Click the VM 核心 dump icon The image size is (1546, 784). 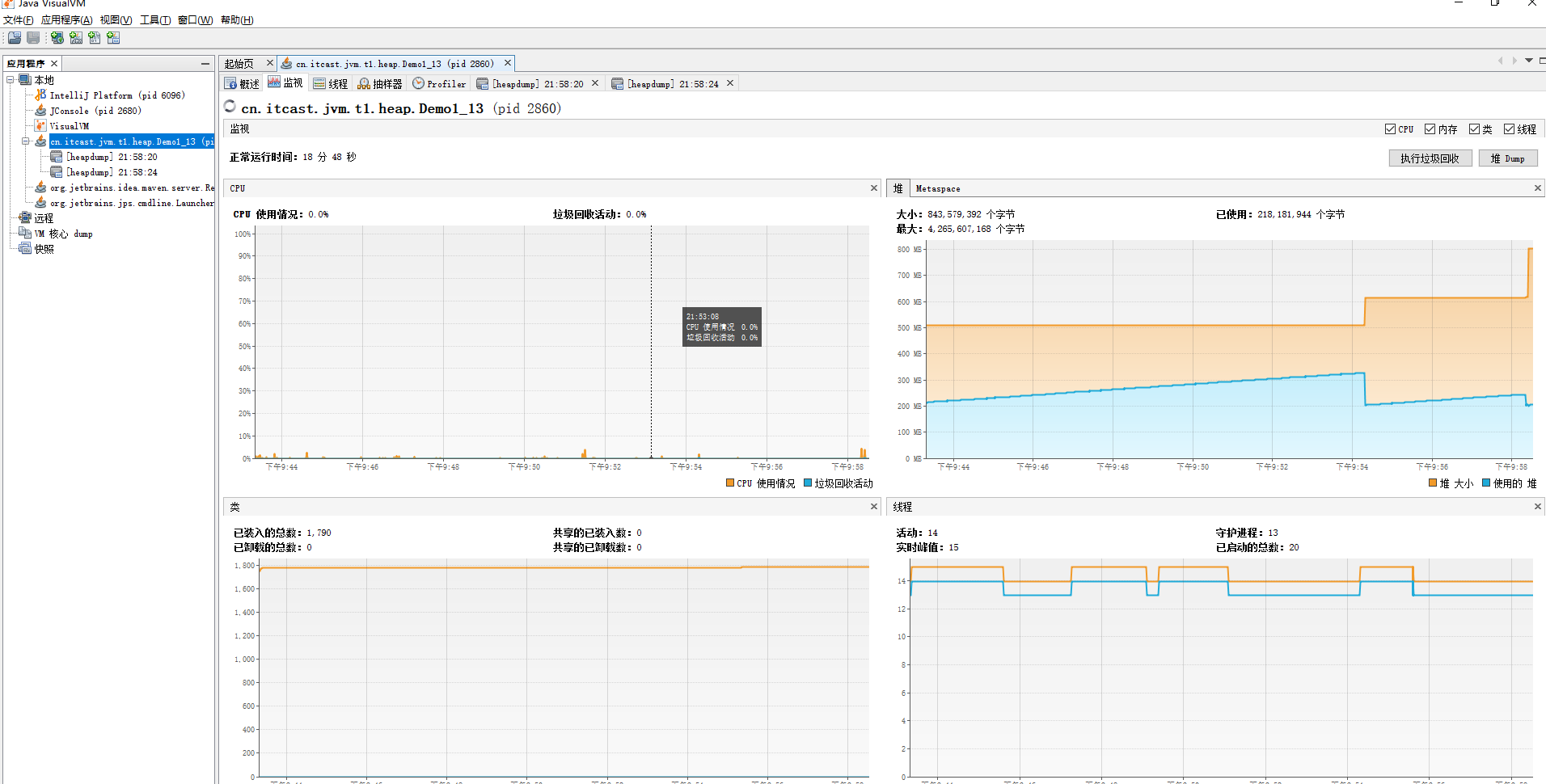coord(25,234)
